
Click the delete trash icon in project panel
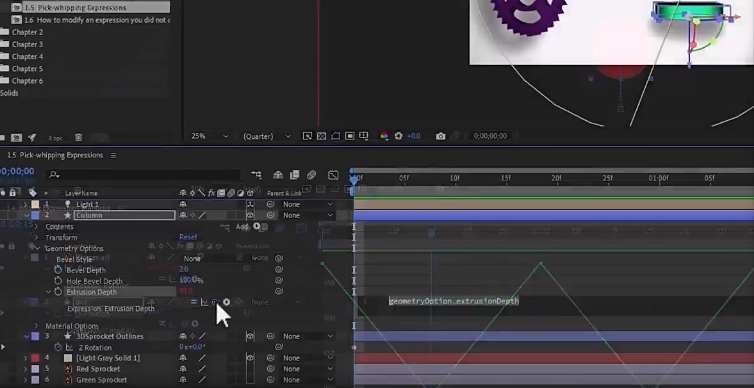[x=78, y=138]
